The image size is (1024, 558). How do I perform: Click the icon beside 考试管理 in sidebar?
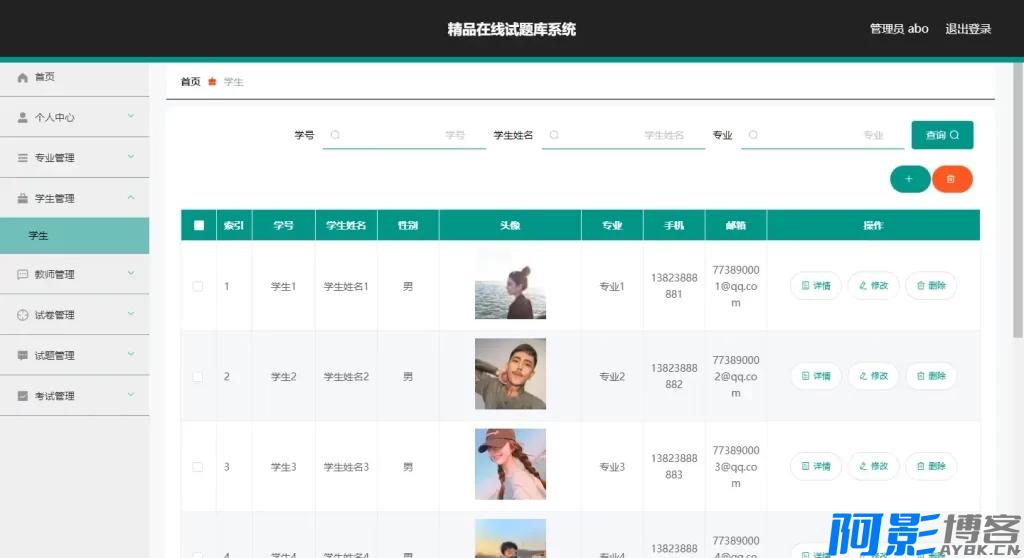(x=23, y=396)
